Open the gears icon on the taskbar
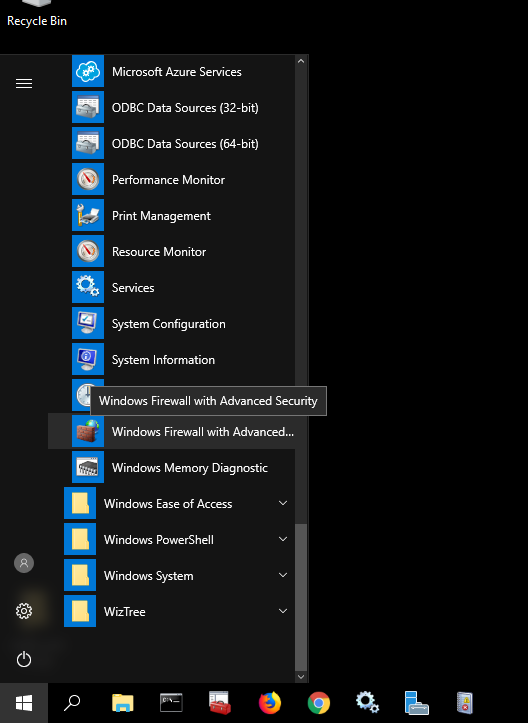 pyautogui.click(x=368, y=703)
